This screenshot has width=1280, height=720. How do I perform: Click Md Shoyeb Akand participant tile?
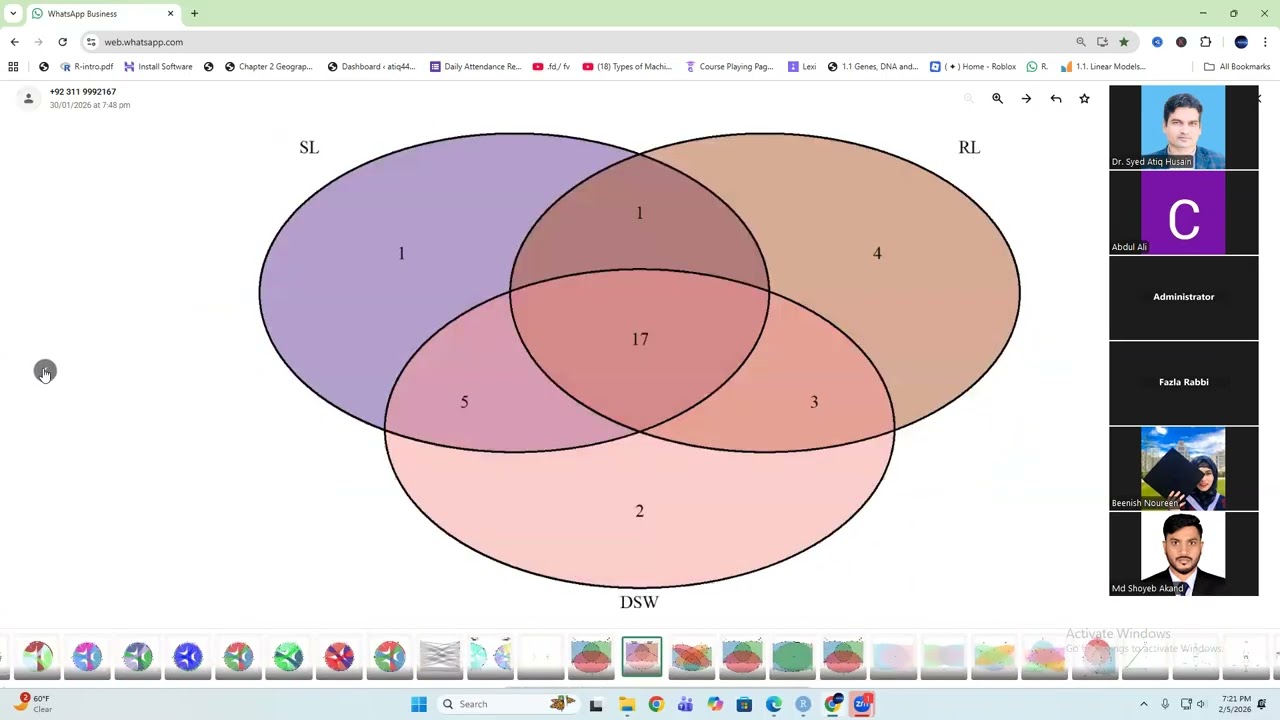[x=1184, y=553]
